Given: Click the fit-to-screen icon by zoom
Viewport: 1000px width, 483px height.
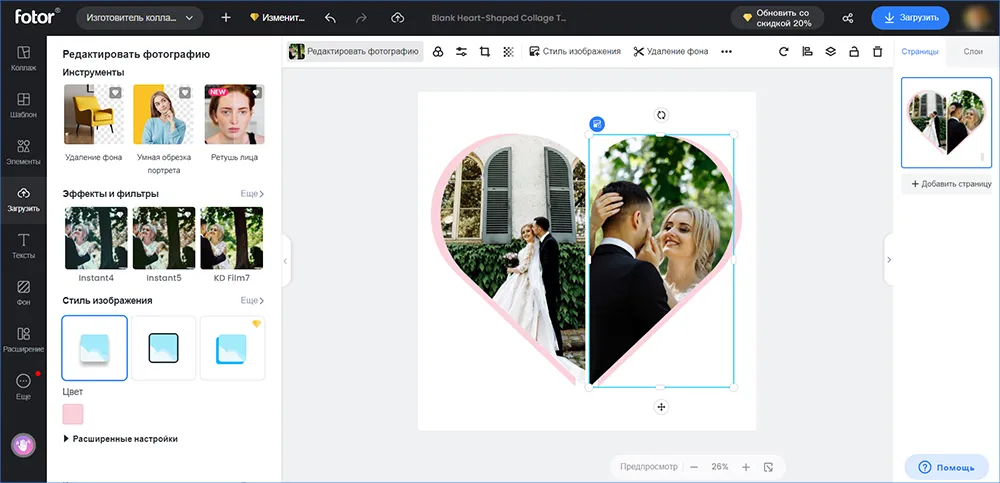Looking at the screenshot, I should point(768,467).
